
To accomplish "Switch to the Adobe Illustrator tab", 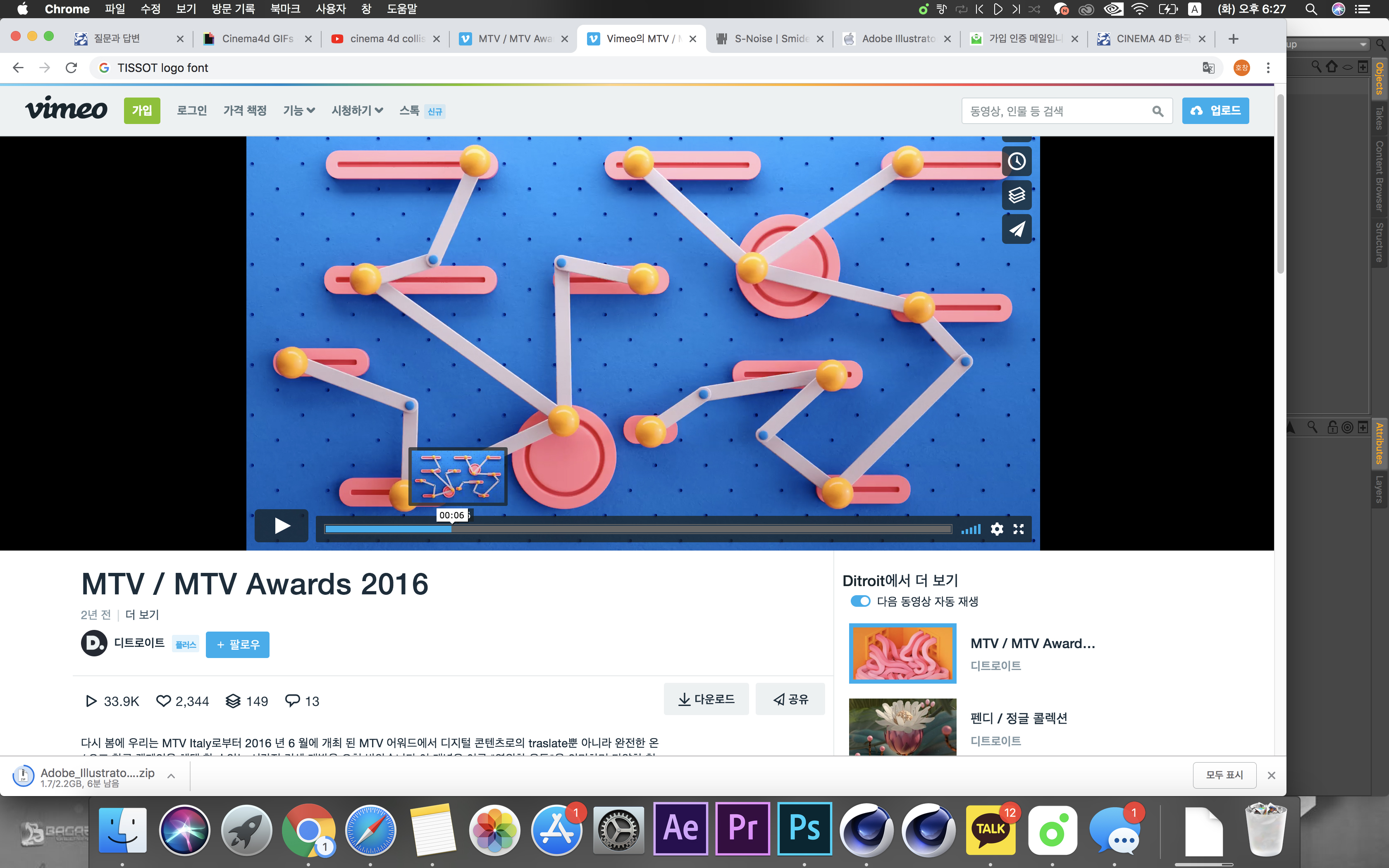I will click(897, 38).
